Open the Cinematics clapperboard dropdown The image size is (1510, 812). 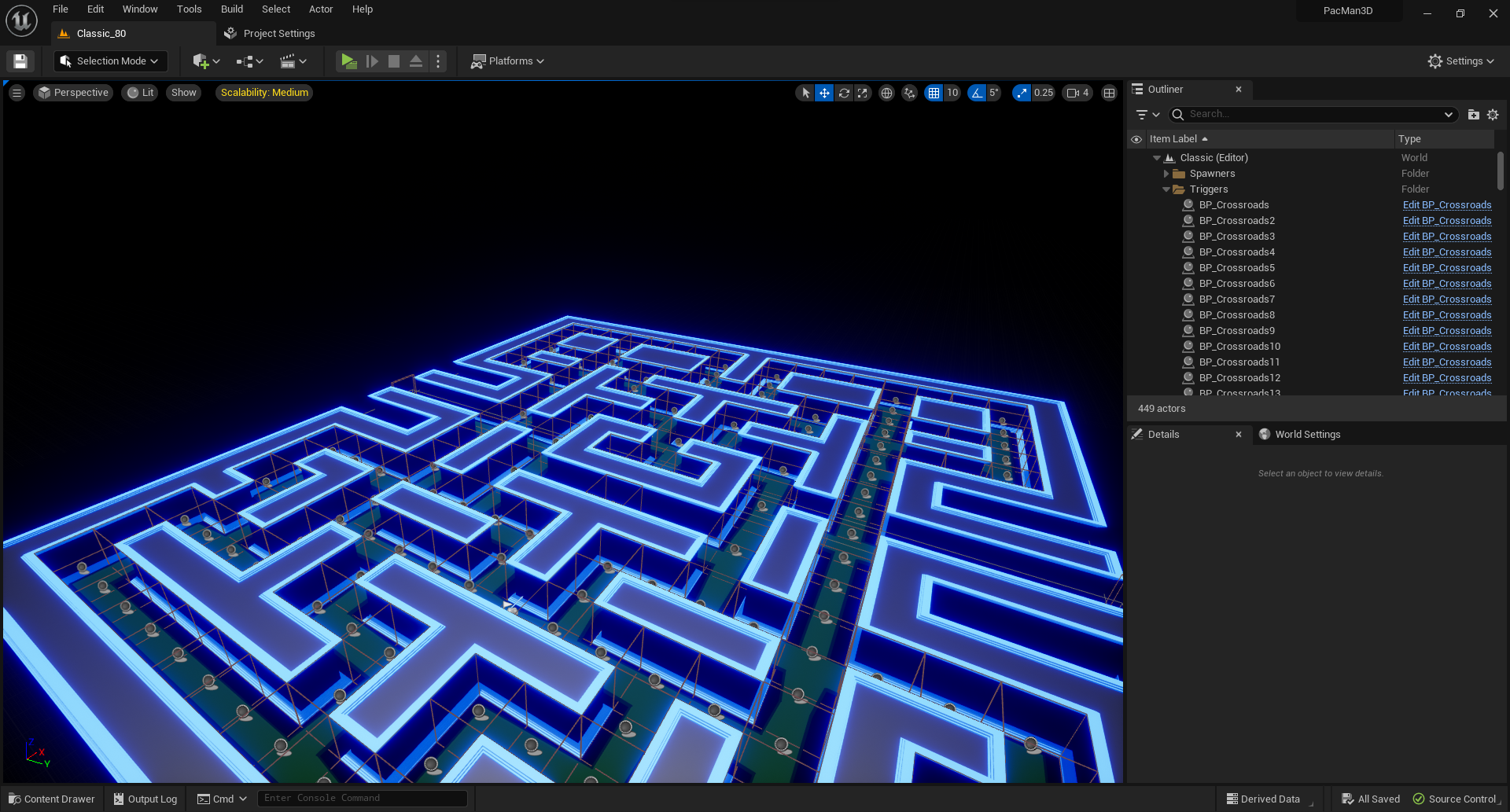(x=293, y=61)
